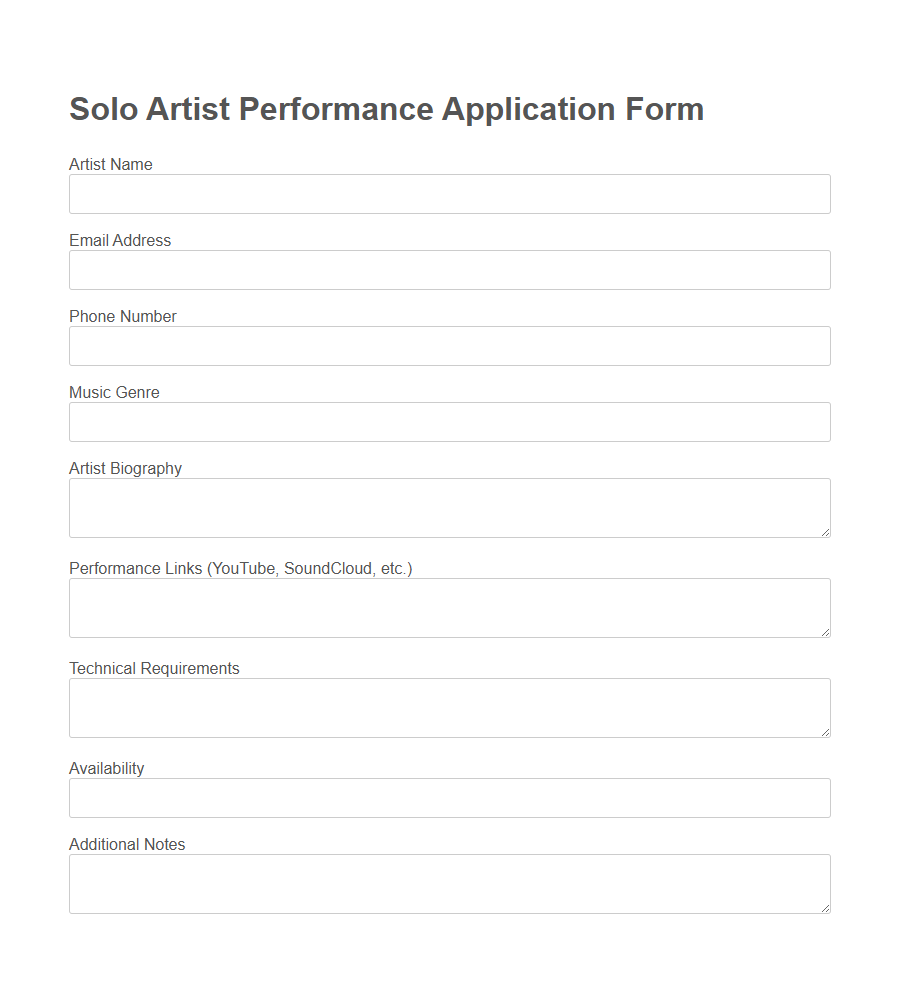Click the Email Address input field
The image size is (900, 982).
(x=449, y=270)
